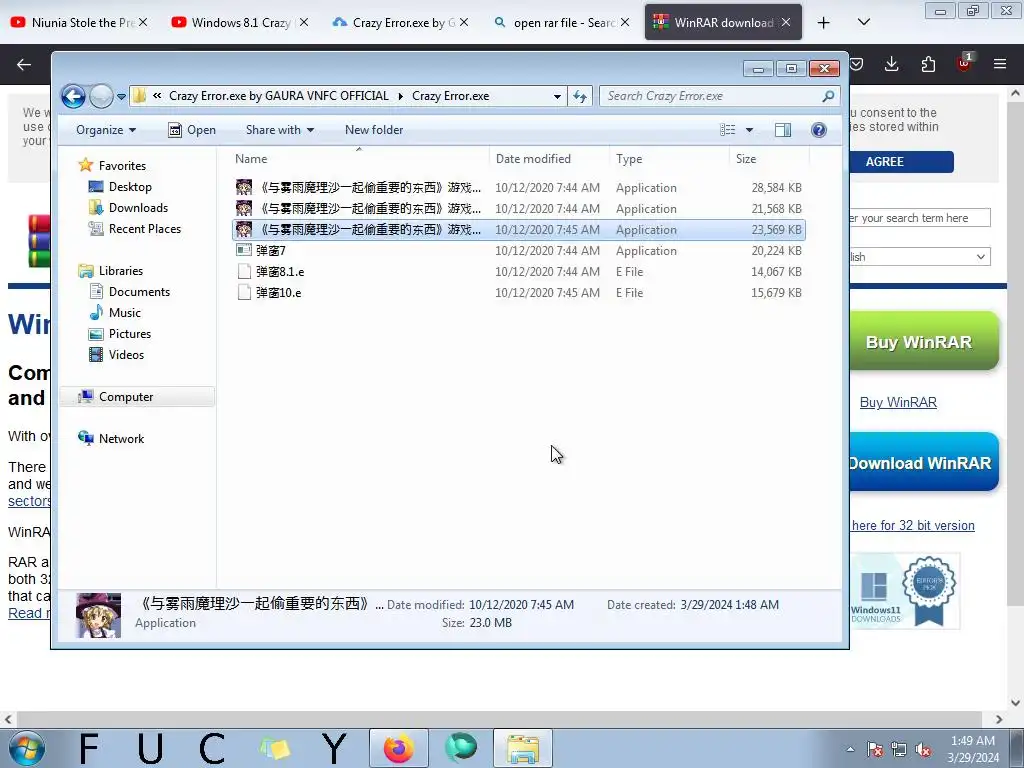Click the green Buy WinRAR button
This screenshot has width=1024, height=768.
click(x=923, y=342)
